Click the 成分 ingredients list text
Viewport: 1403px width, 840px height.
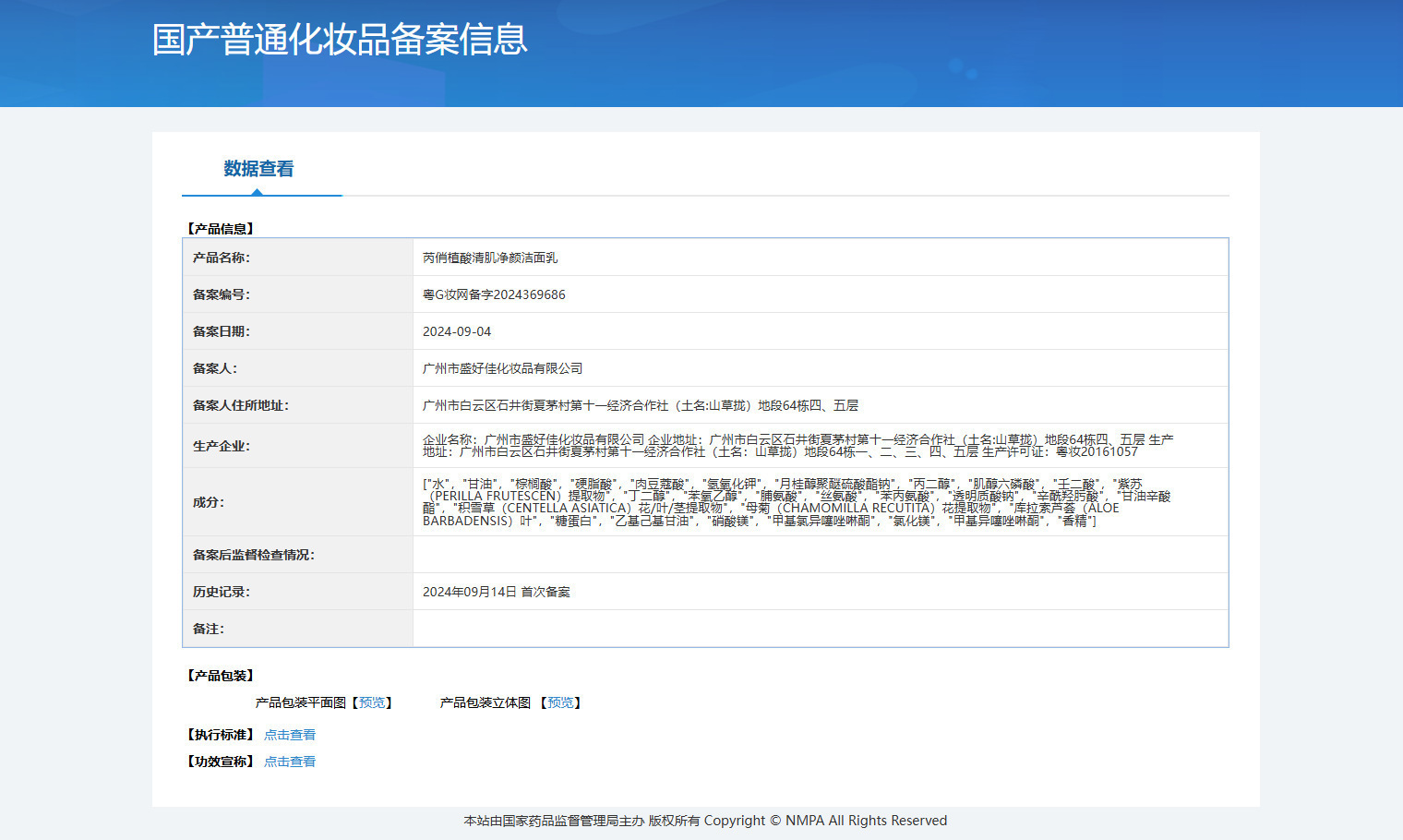(797, 502)
